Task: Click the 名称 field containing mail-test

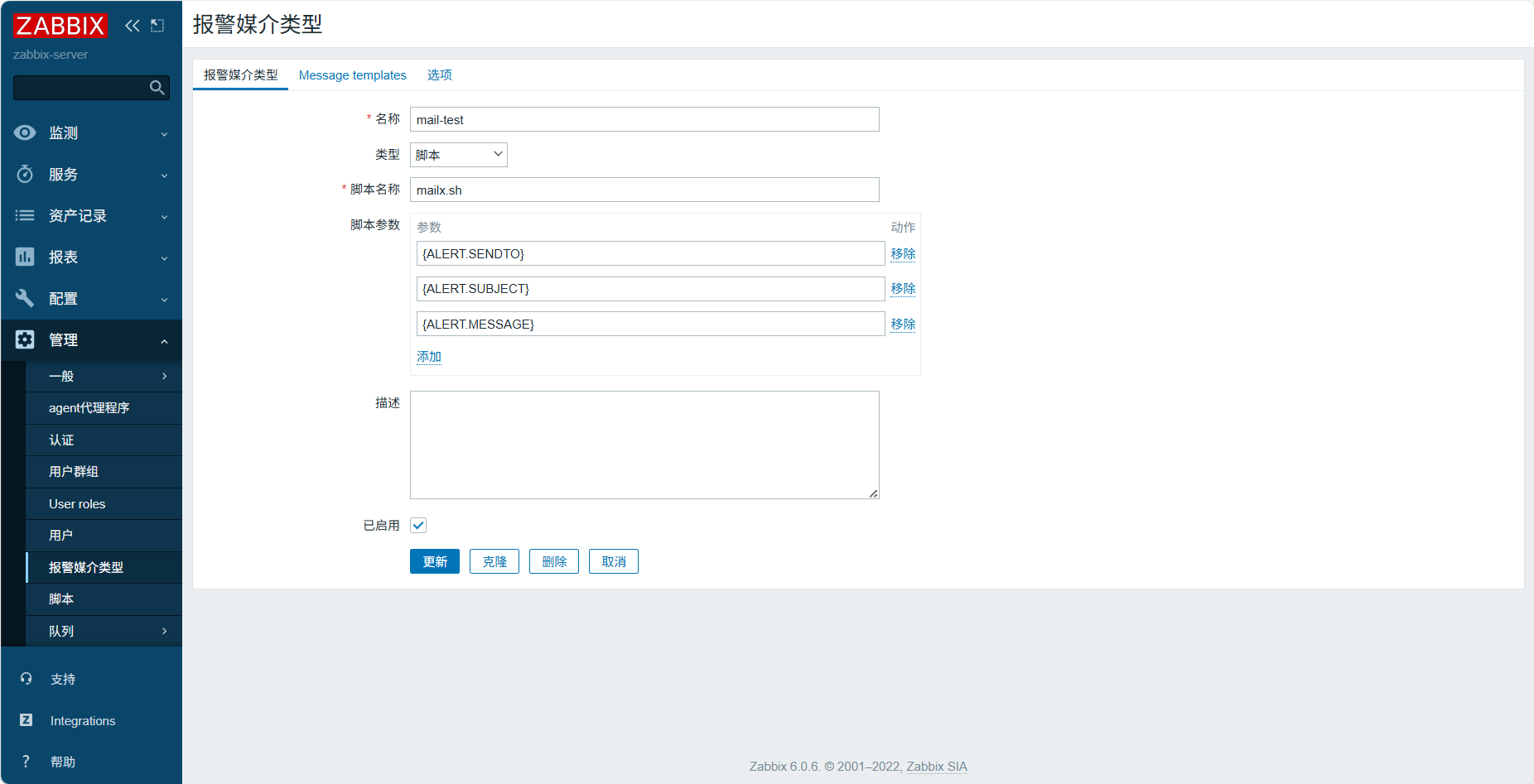Action: [644, 119]
